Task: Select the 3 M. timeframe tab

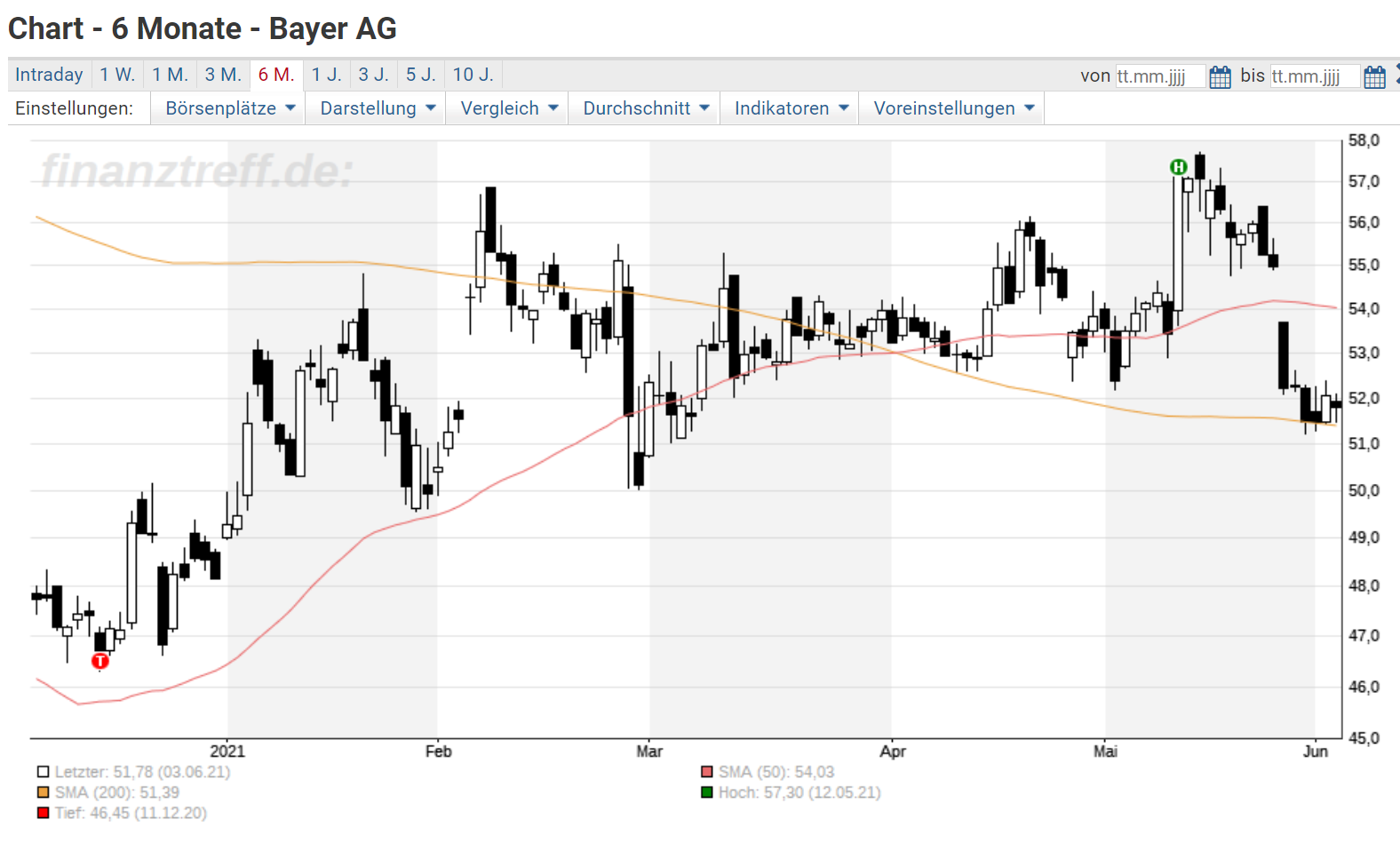Action: pyautogui.click(x=223, y=75)
